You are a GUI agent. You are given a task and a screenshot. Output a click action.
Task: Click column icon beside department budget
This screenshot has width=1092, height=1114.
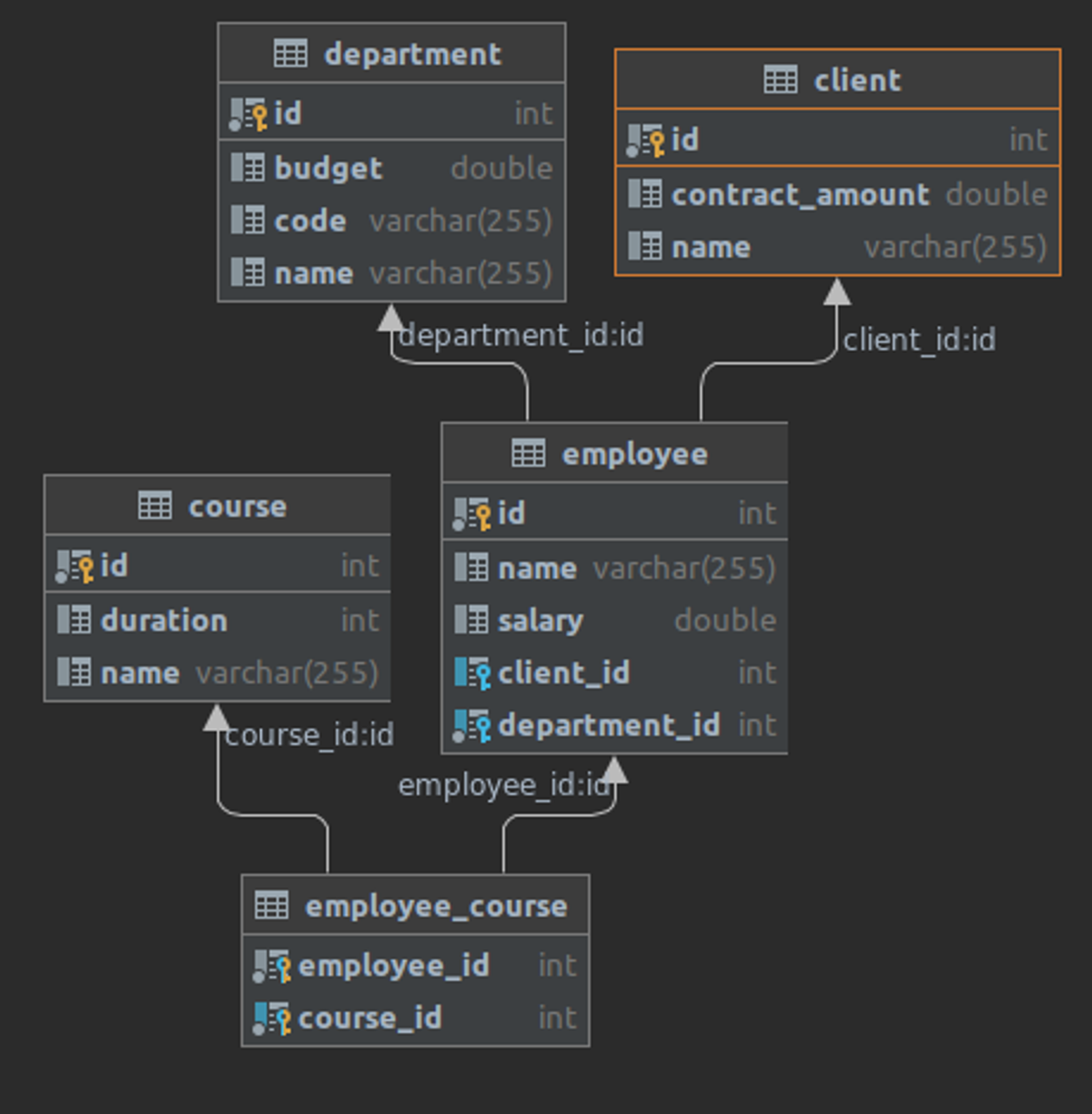(248, 167)
